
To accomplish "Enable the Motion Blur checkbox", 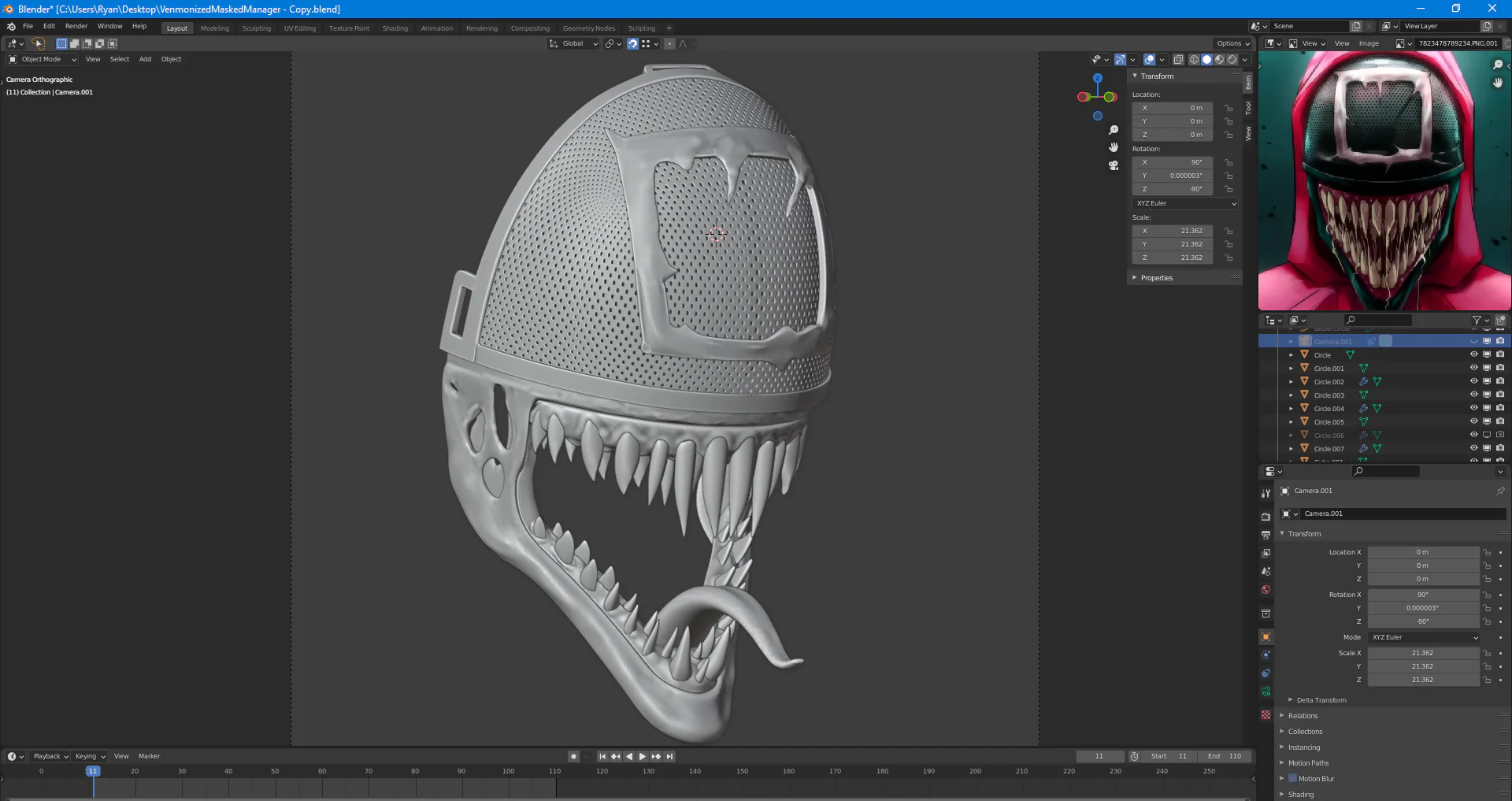I will 1292,779.
